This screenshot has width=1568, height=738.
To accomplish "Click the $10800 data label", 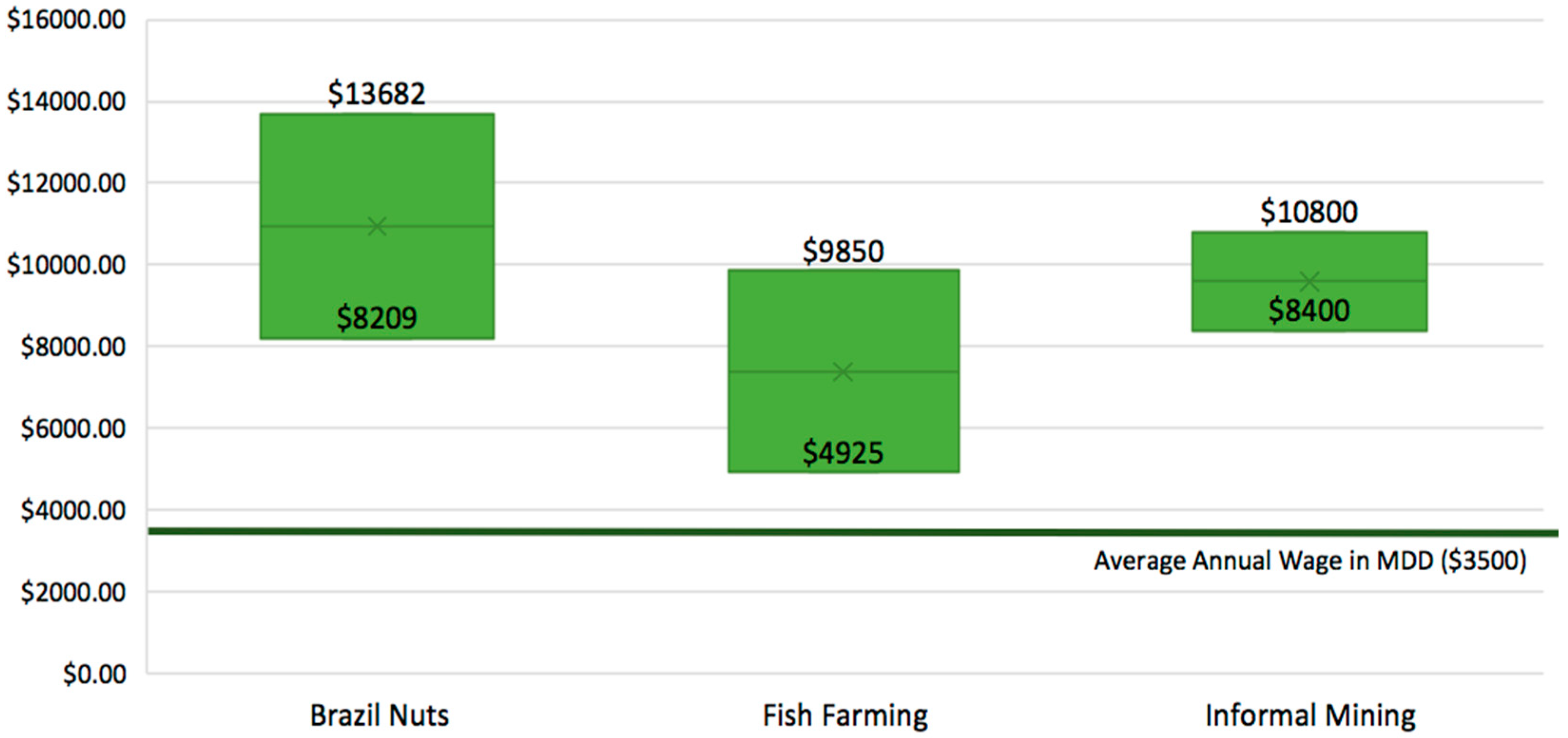I will point(1309,212).
